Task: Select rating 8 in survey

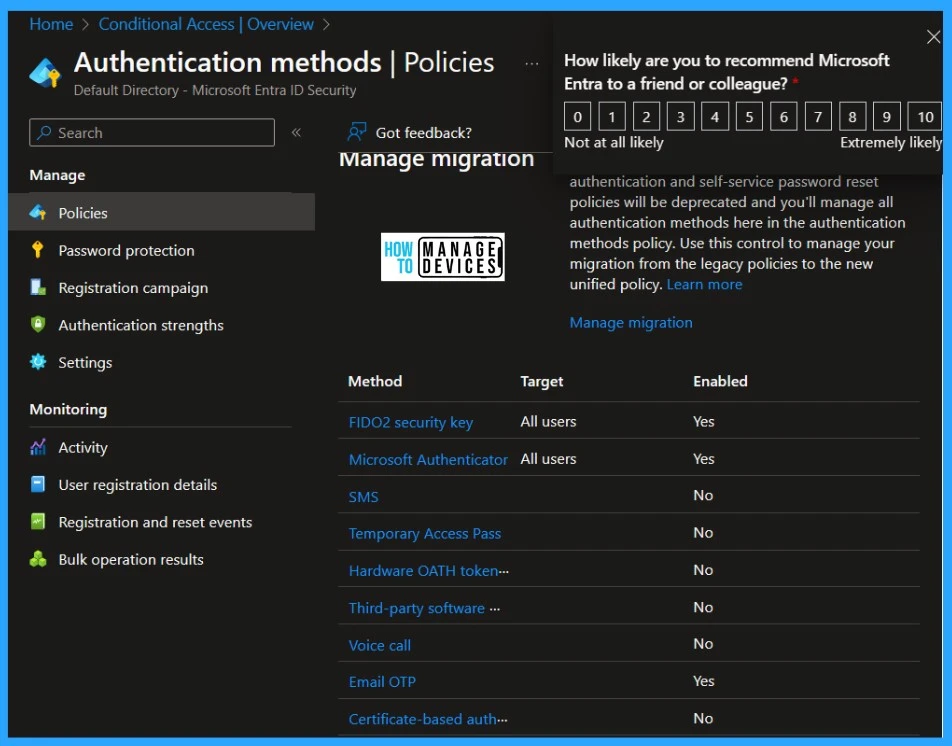Action: [852, 117]
